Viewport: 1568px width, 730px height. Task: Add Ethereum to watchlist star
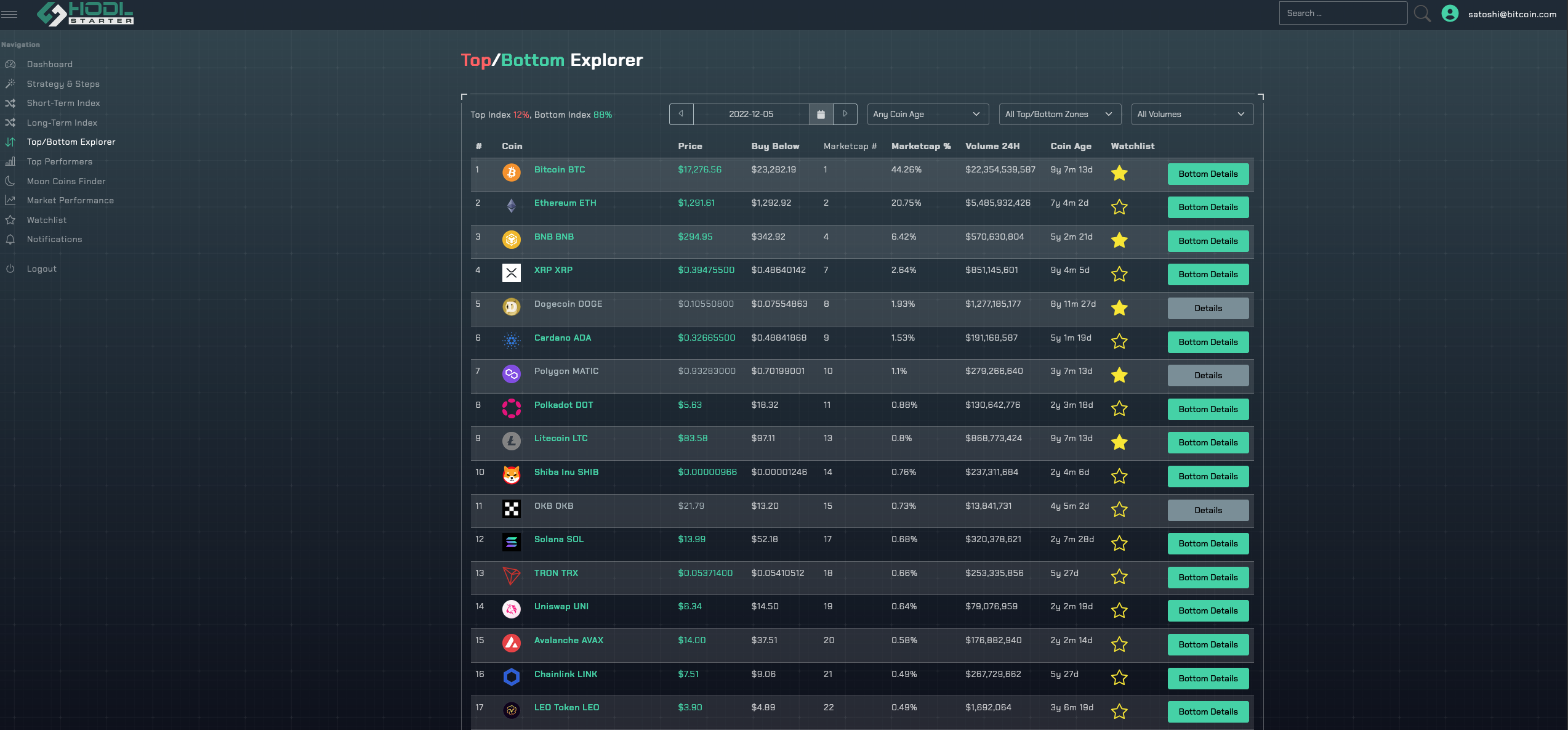pos(1119,207)
